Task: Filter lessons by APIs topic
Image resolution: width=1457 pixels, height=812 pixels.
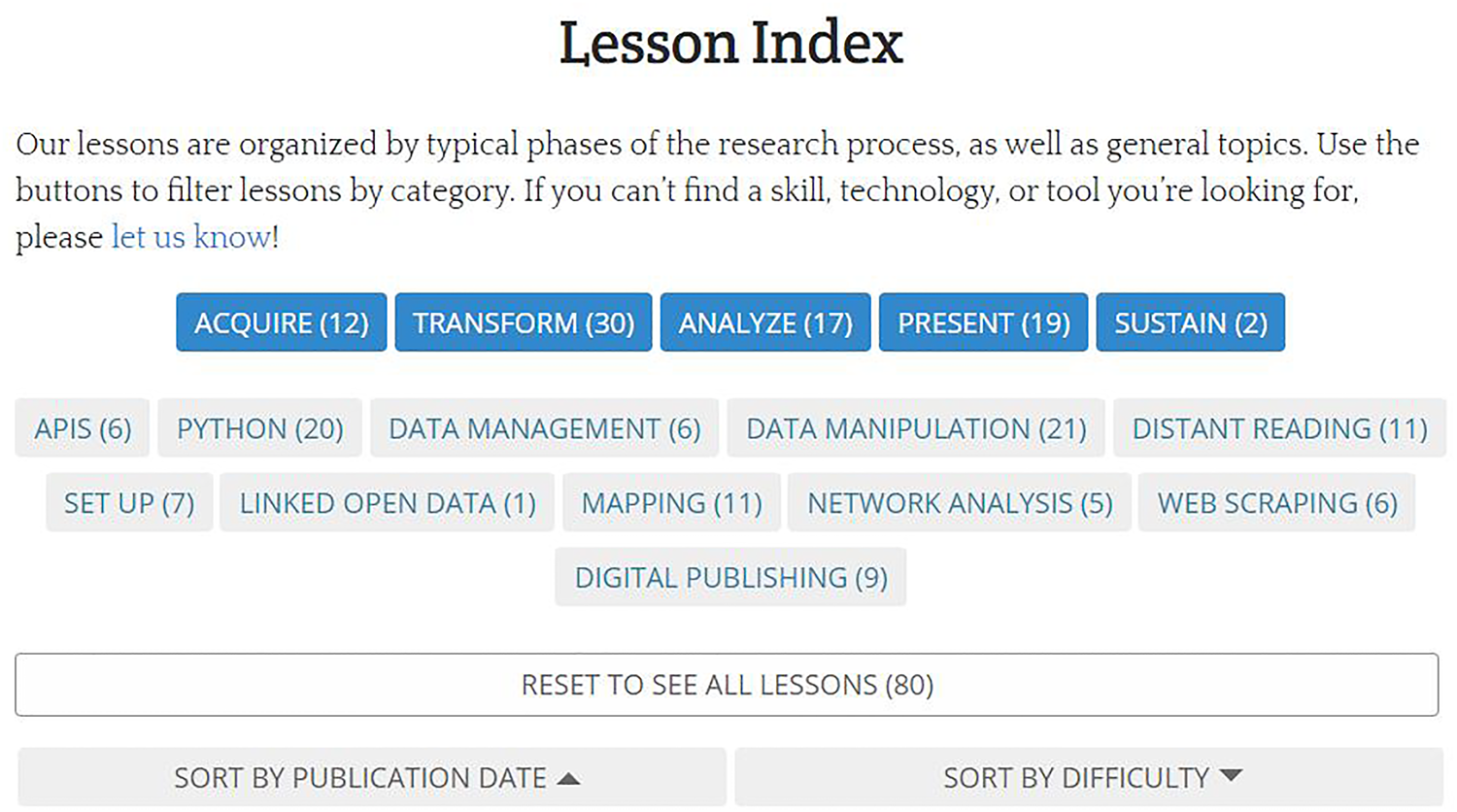Action: click(x=83, y=428)
